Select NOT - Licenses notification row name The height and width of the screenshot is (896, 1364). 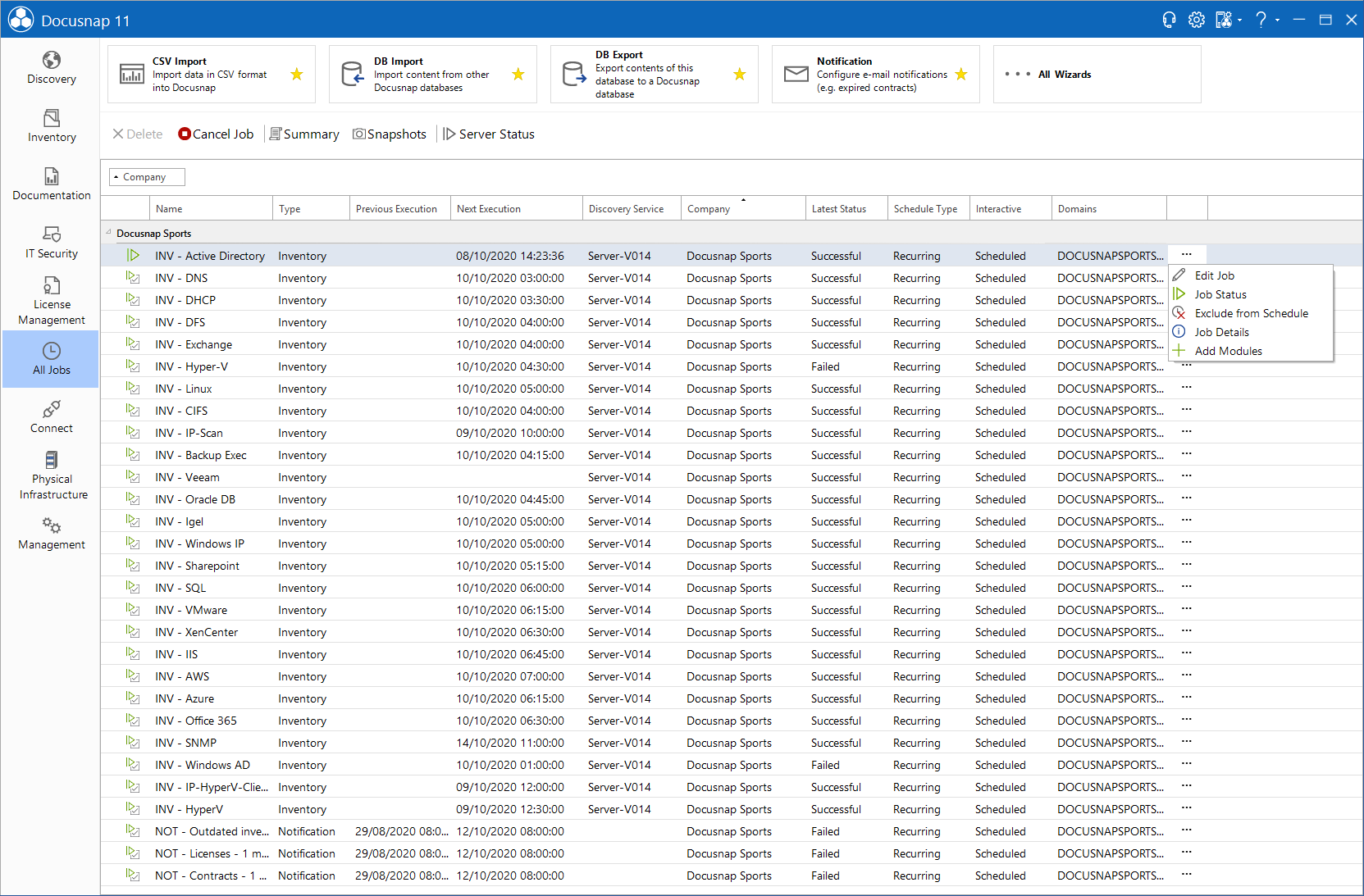click(212, 853)
